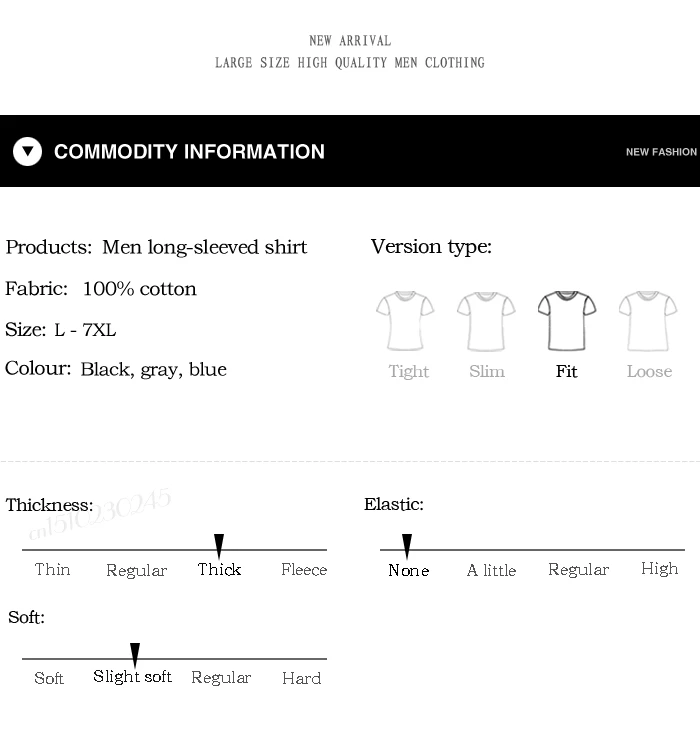Click the Regular option under Thickness

pos(136,570)
